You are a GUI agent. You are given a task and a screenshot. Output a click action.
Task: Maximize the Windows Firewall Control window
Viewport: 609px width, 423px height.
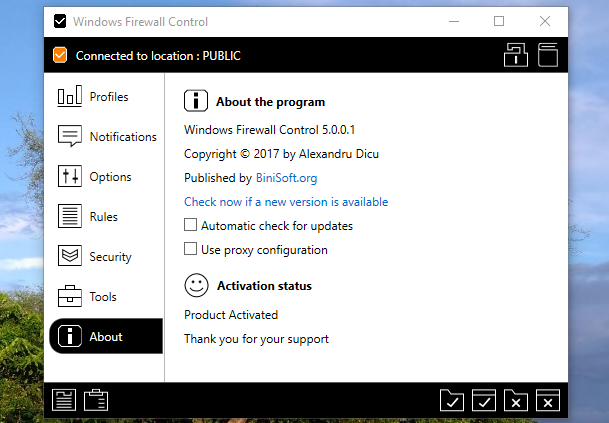click(499, 21)
